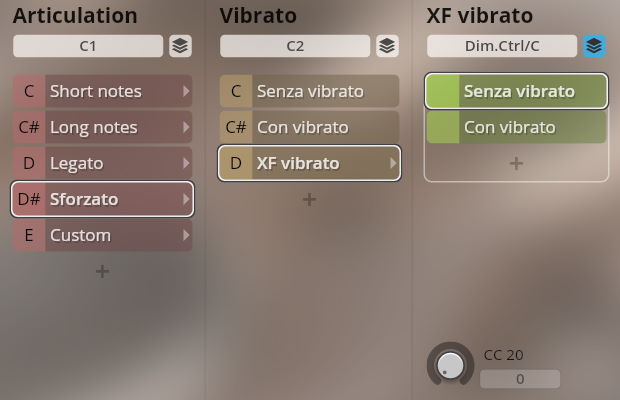Expand the XF vibrato arrow in Vibrato list
This screenshot has height=400, width=620.
pyautogui.click(x=392, y=163)
